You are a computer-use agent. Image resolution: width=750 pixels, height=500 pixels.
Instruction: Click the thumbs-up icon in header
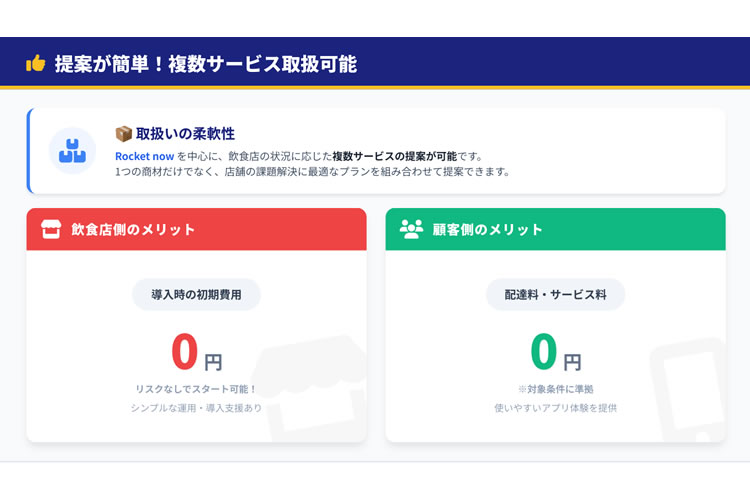tap(36, 64)
